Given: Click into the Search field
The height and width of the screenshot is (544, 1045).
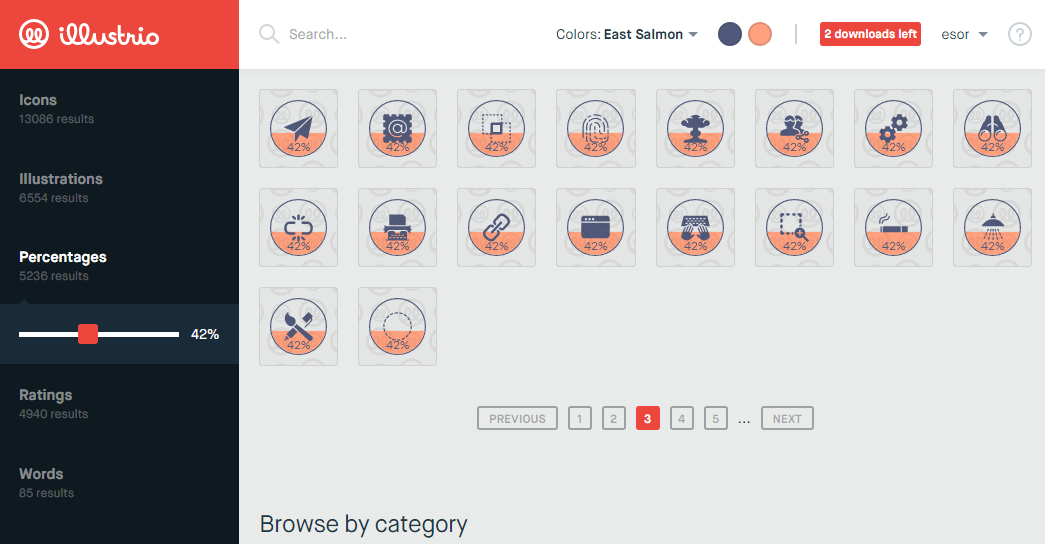Looking at the screenshot, I should click(x=400, y=34).
